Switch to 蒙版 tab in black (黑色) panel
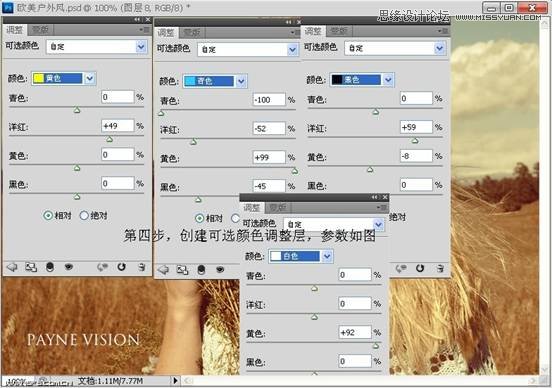Image resolution: width=552 pixels, height=388 pixels. tap(339, 31)
